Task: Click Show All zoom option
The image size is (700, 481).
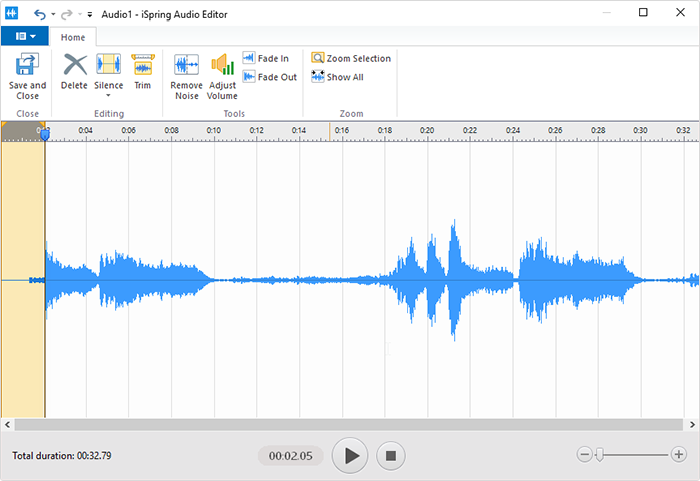Action: 338,77
